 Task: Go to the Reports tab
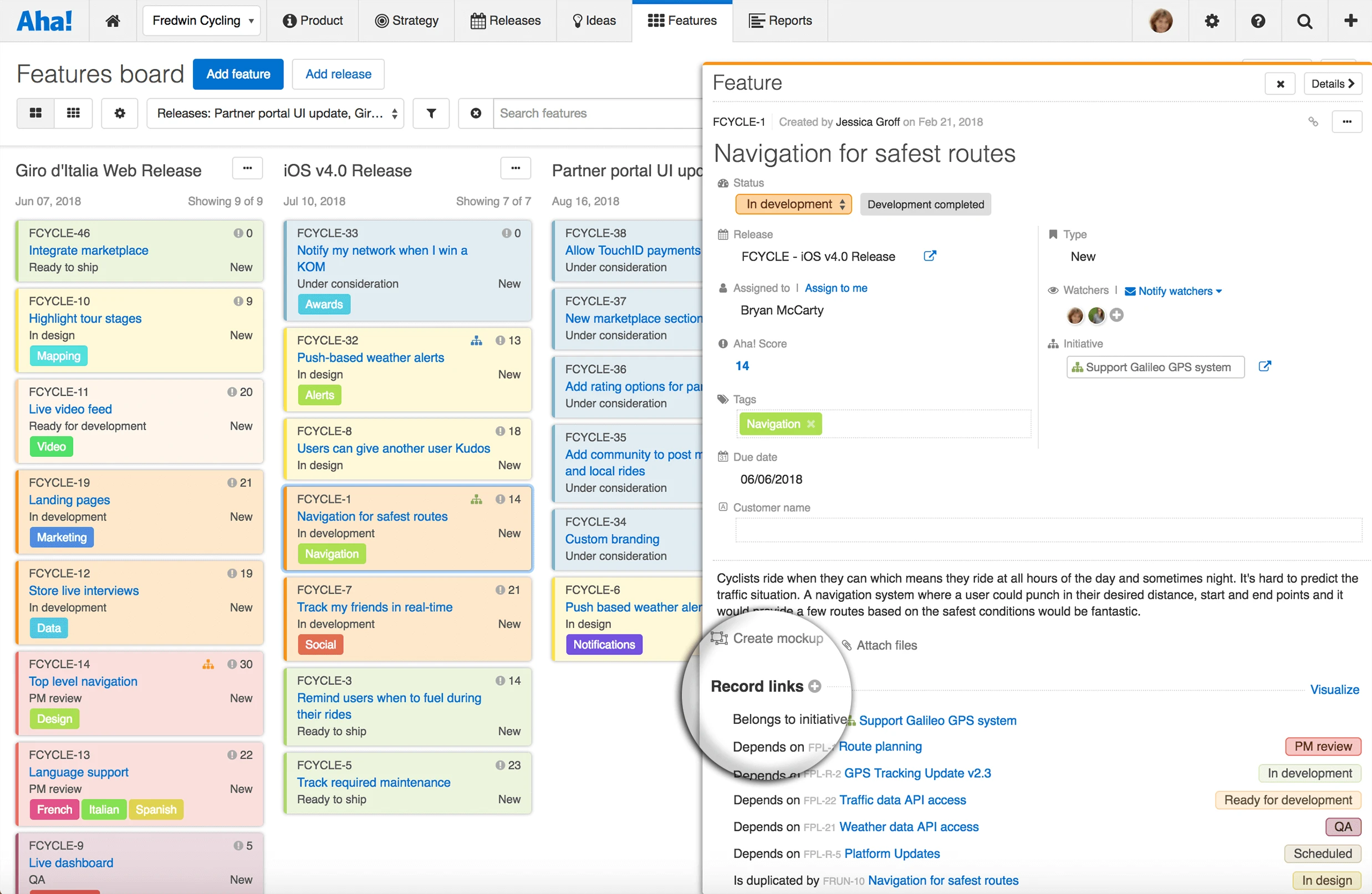tap(779, 21)
